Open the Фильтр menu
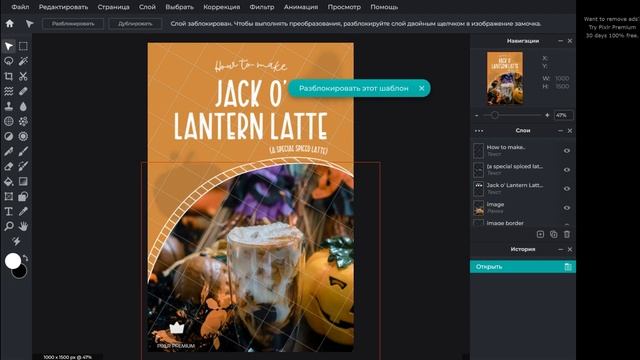Image resolution: width=640 pixels, height=360 pixels. point(262,7)
